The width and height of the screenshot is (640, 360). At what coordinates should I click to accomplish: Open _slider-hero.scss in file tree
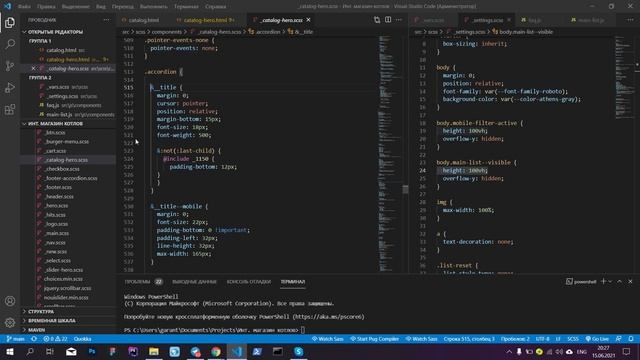(x=64, y=269)
